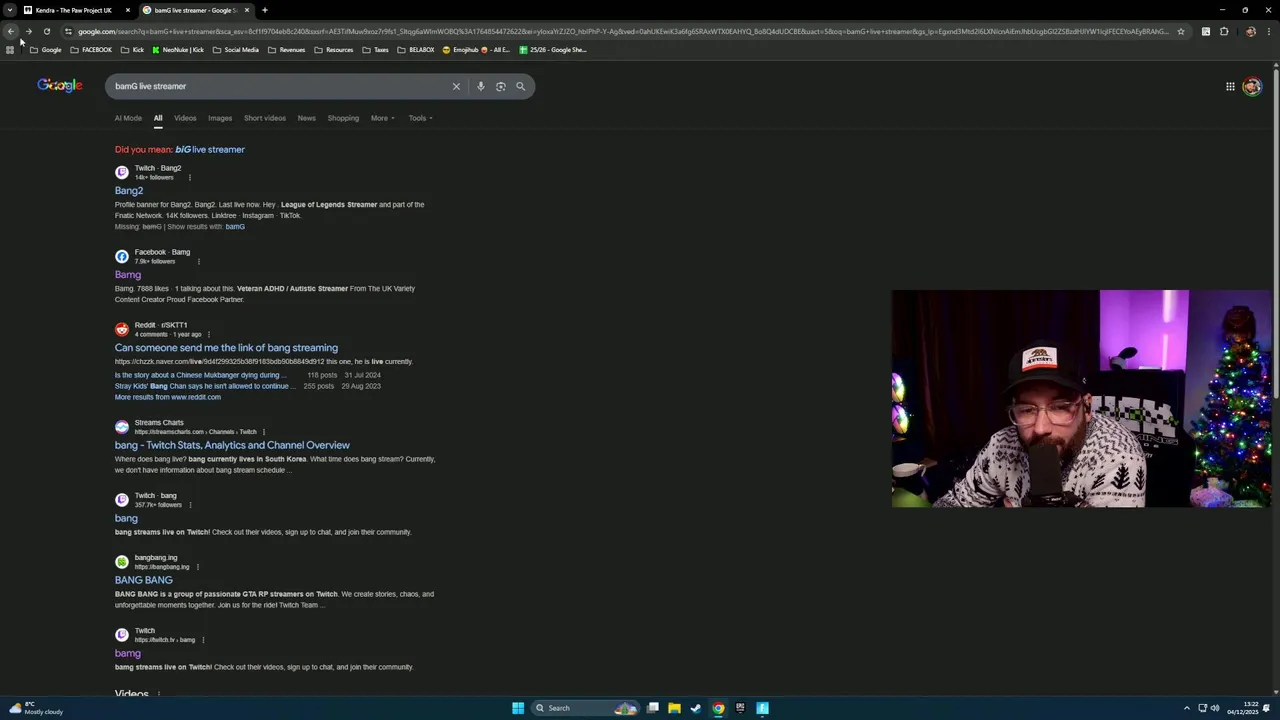Click the magnifier search button
1280x720 pixels.
(520, 86)
